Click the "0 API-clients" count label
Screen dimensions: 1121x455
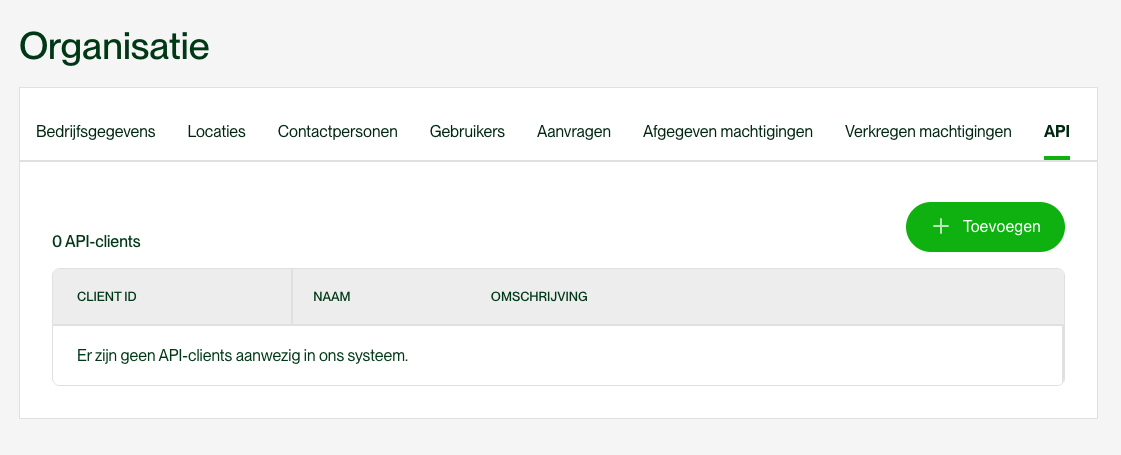point(96,241)
